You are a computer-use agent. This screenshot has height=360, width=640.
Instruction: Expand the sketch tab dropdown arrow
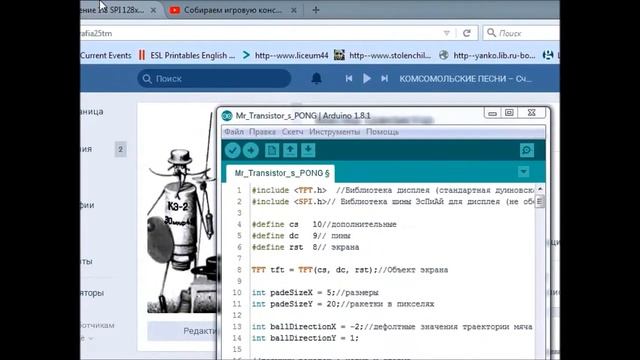523,172
